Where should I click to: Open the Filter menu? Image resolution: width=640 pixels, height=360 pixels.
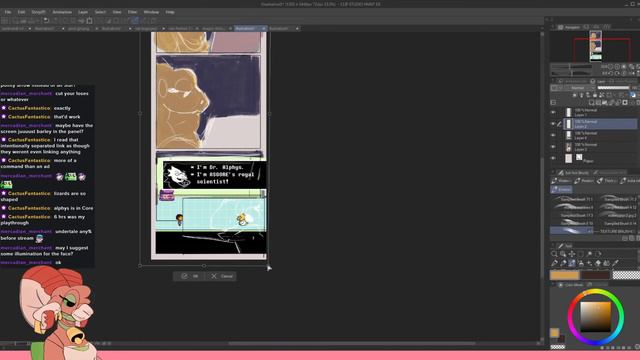pyautogui.click(x=132, y=12)
